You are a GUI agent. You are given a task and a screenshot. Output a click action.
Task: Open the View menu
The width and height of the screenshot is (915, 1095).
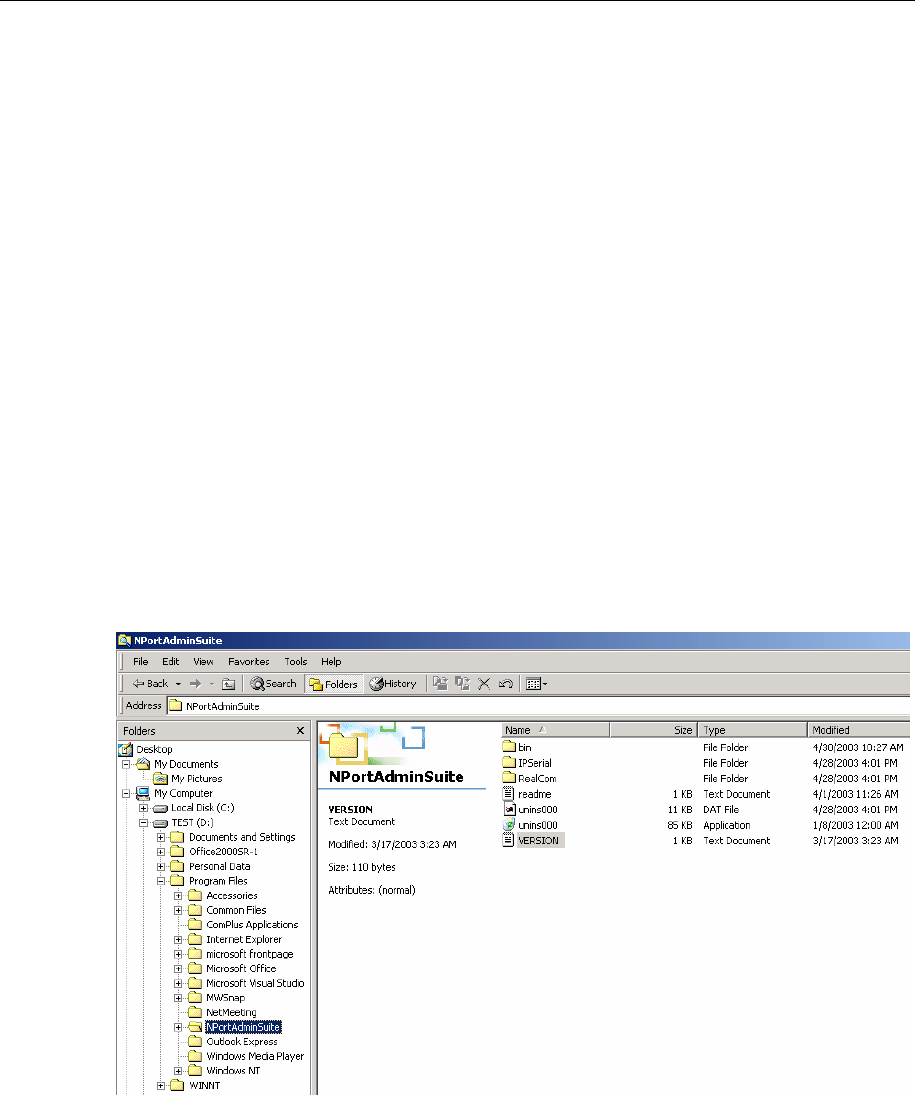point(203,661)
